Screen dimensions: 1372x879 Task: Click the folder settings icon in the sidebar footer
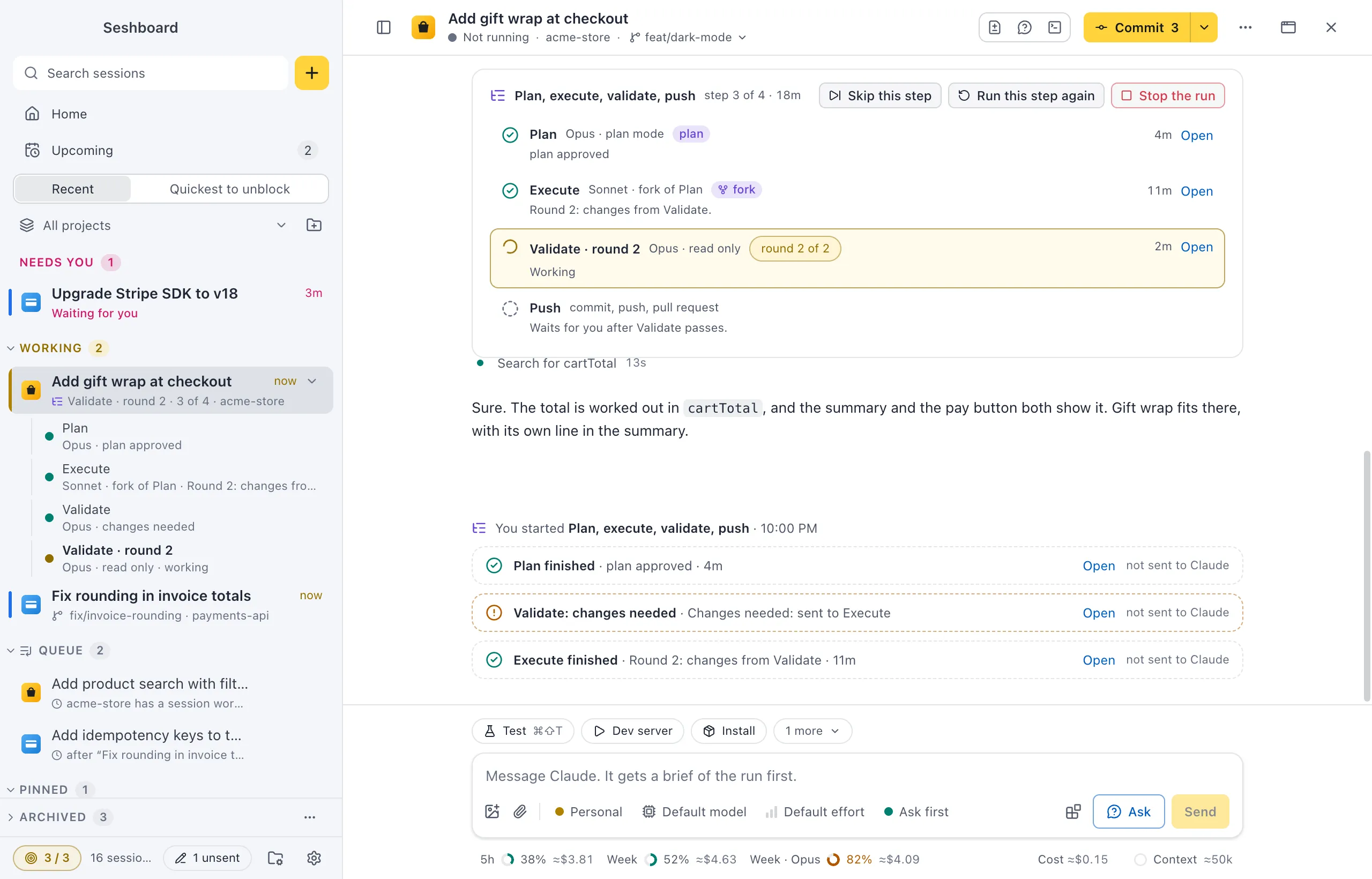coord(275,858)
